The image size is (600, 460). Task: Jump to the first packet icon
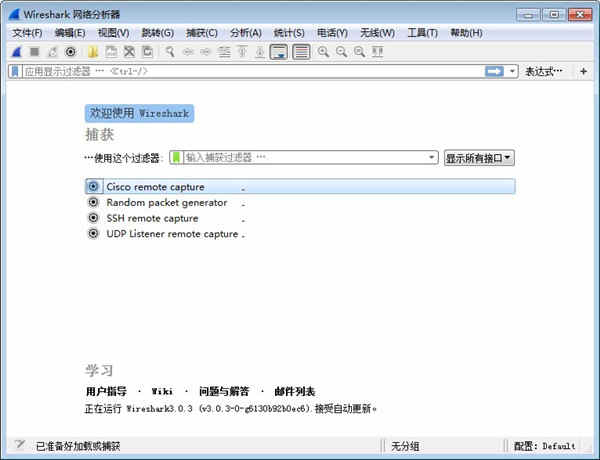click(242, 52)
